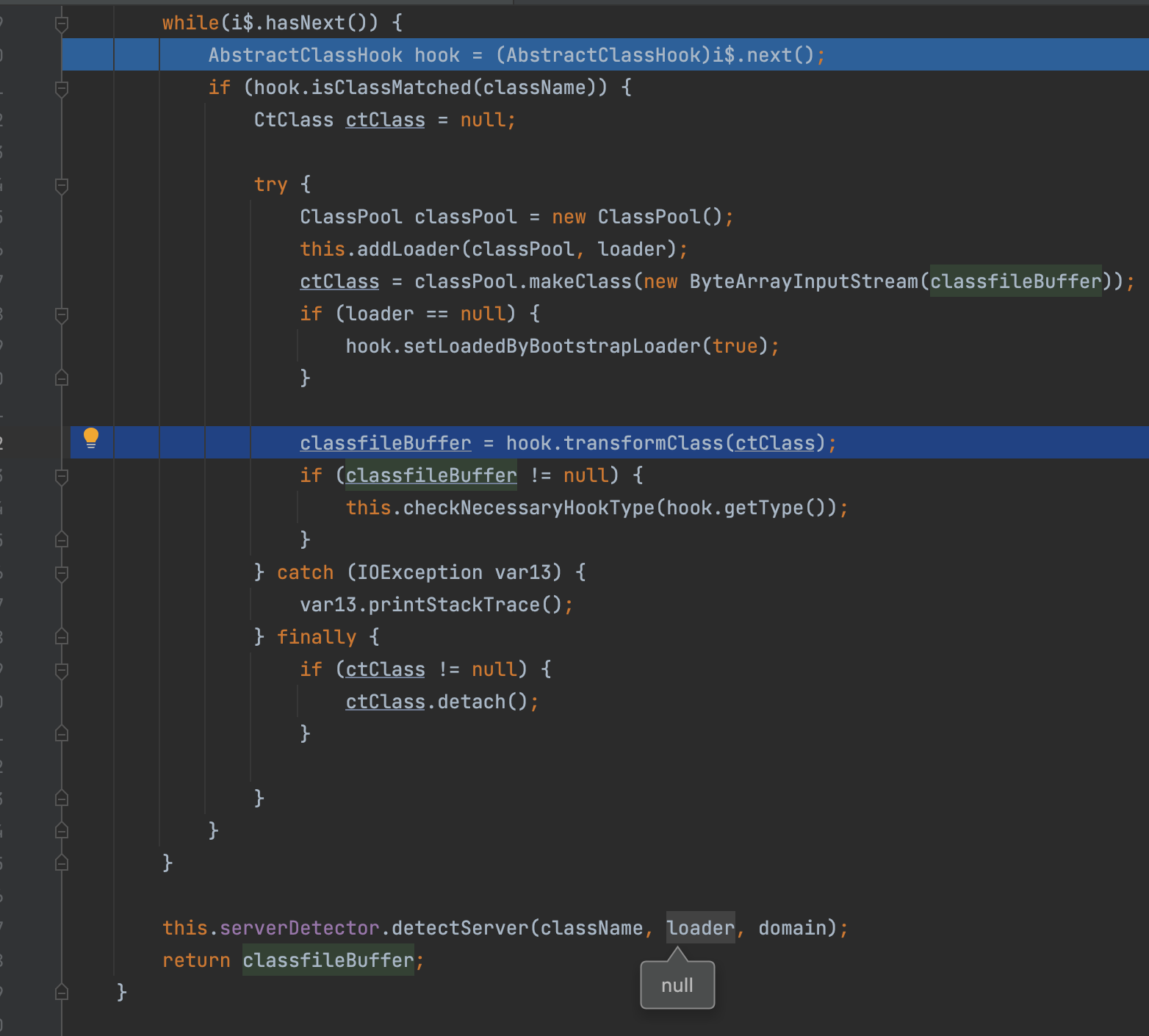This screenshot has width=1149, height=1036.
Task: Click the null value hint below loader
Action: (676, 984)
